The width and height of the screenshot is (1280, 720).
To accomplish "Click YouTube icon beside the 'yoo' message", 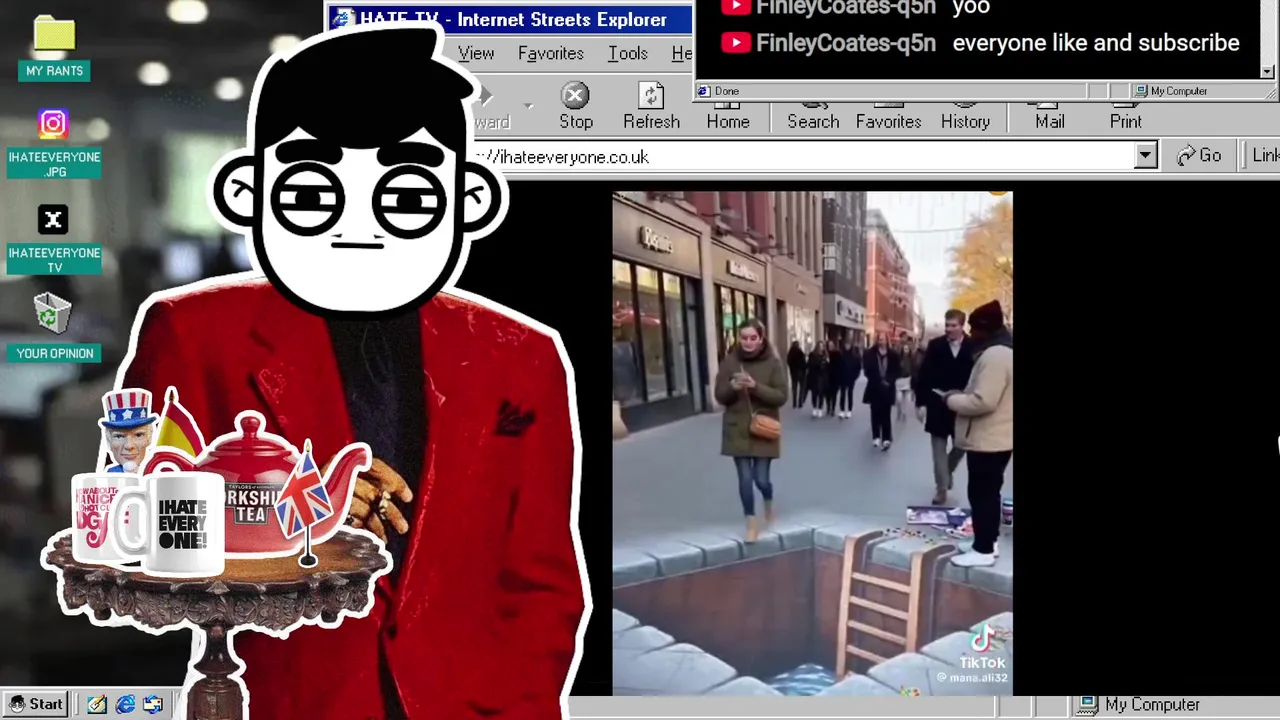I will pyautogui.click(x=735, y=7).
